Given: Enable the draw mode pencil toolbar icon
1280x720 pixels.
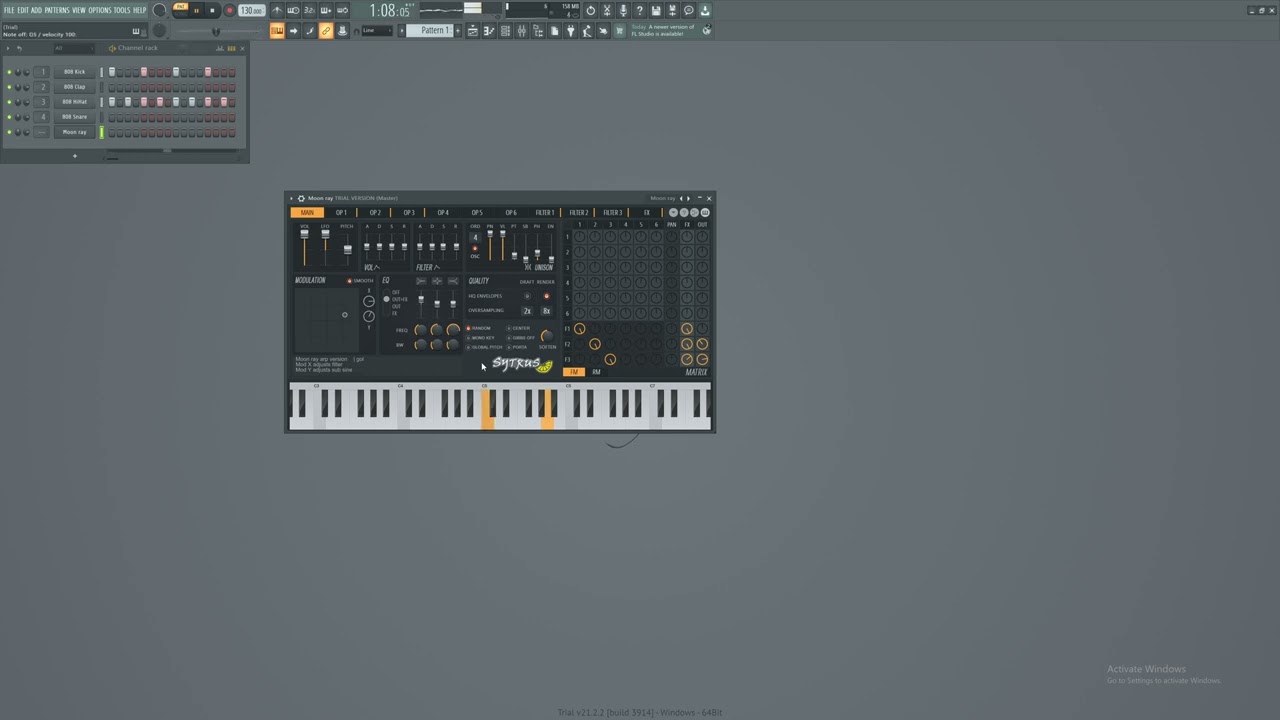Looking at the screenshot, I should 309,31.
